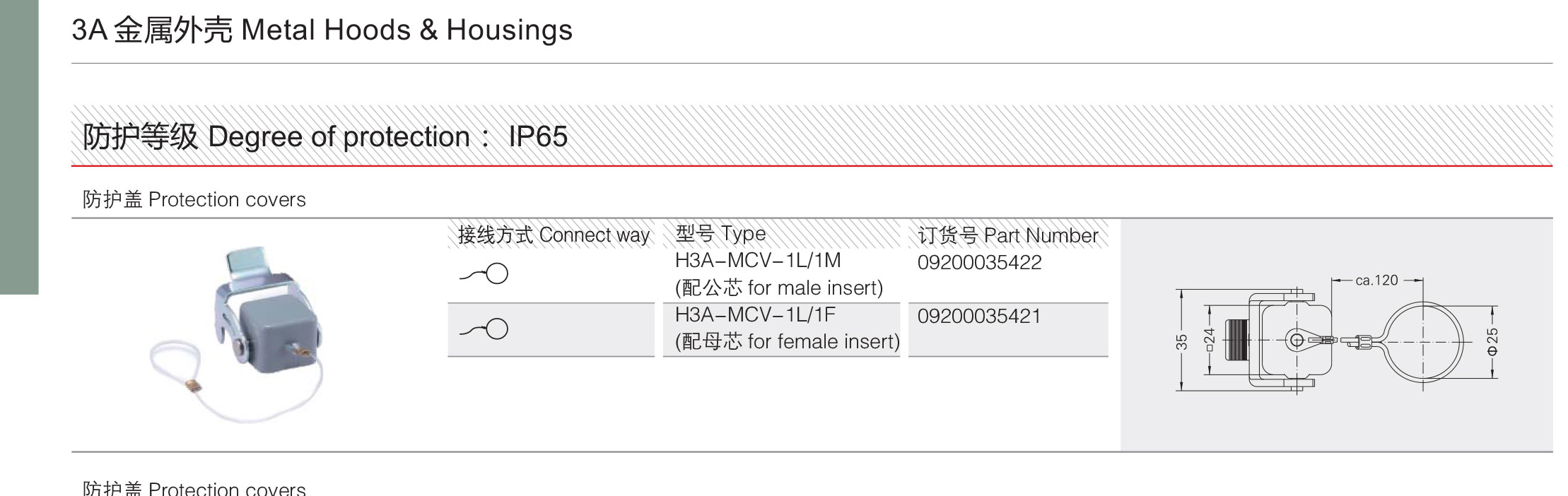1568x496 pixels.
Task: Select the protection cover product photo
Action: click(x=238, y=335)
